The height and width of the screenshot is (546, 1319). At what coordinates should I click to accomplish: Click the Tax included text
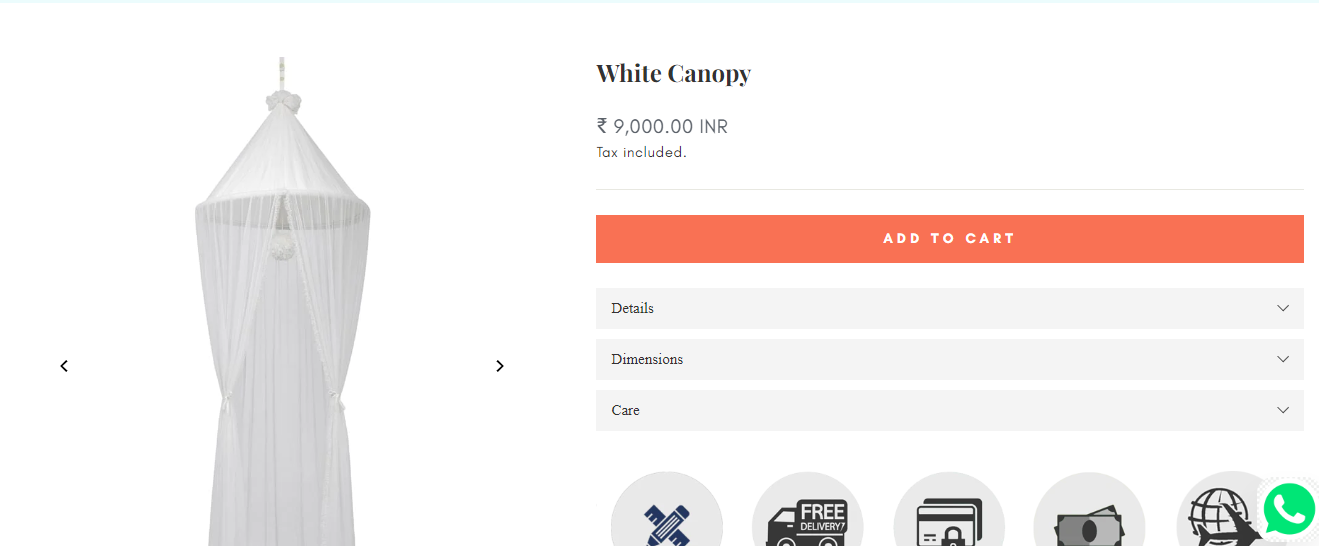[x=641, y=152]
